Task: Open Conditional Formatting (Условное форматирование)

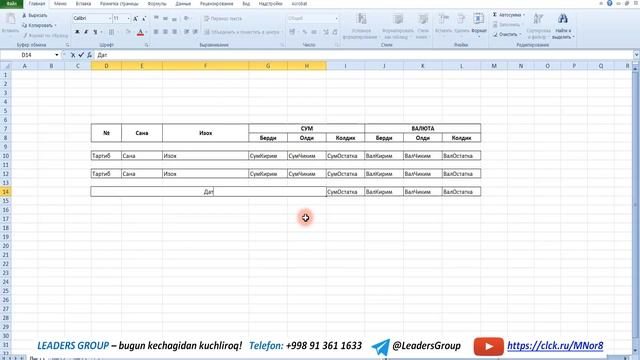Action: [361, 25]
